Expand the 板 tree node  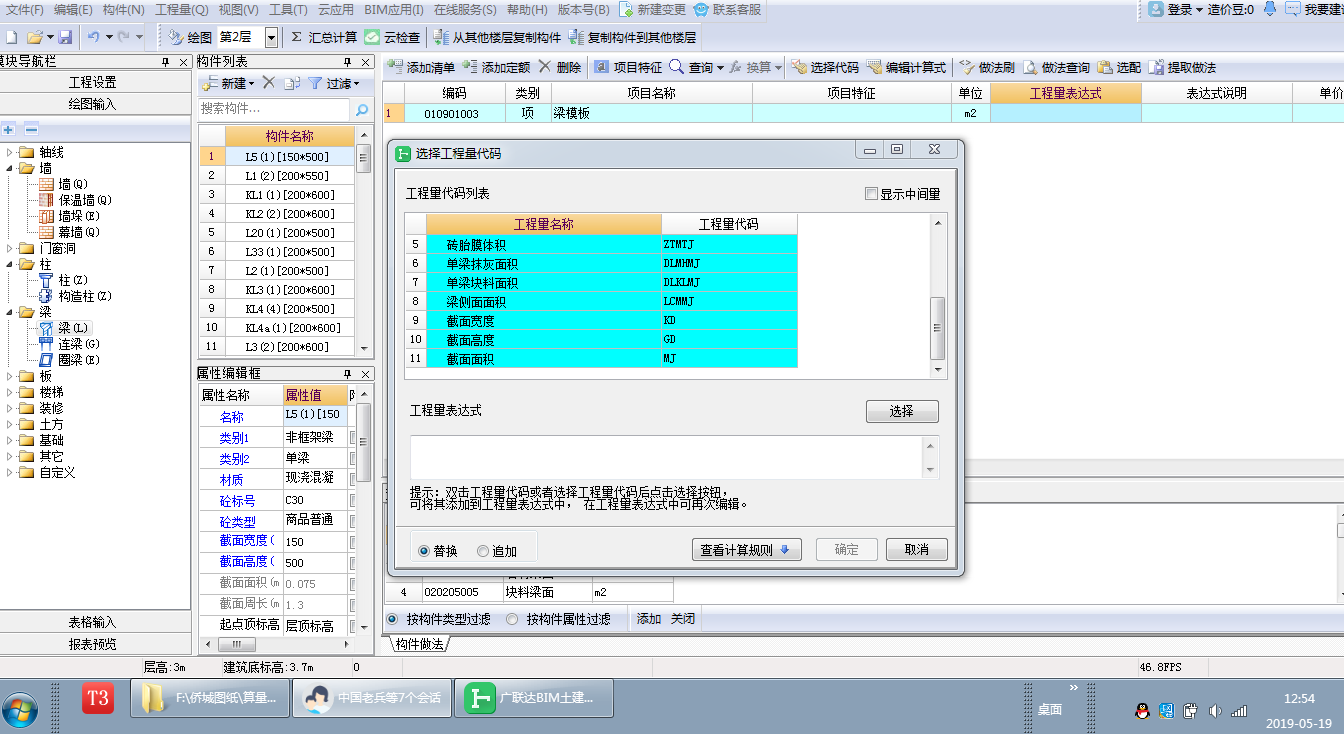[11, 376]
